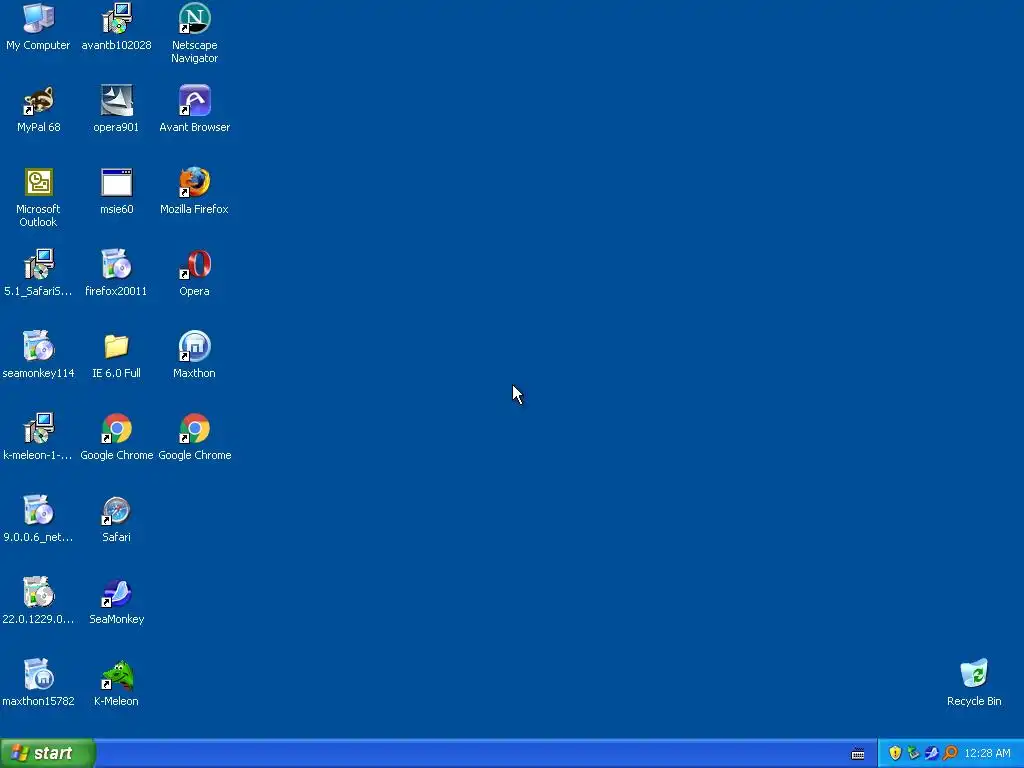Launch the Netscape Navigator shortcut

(x=195, y=18)
